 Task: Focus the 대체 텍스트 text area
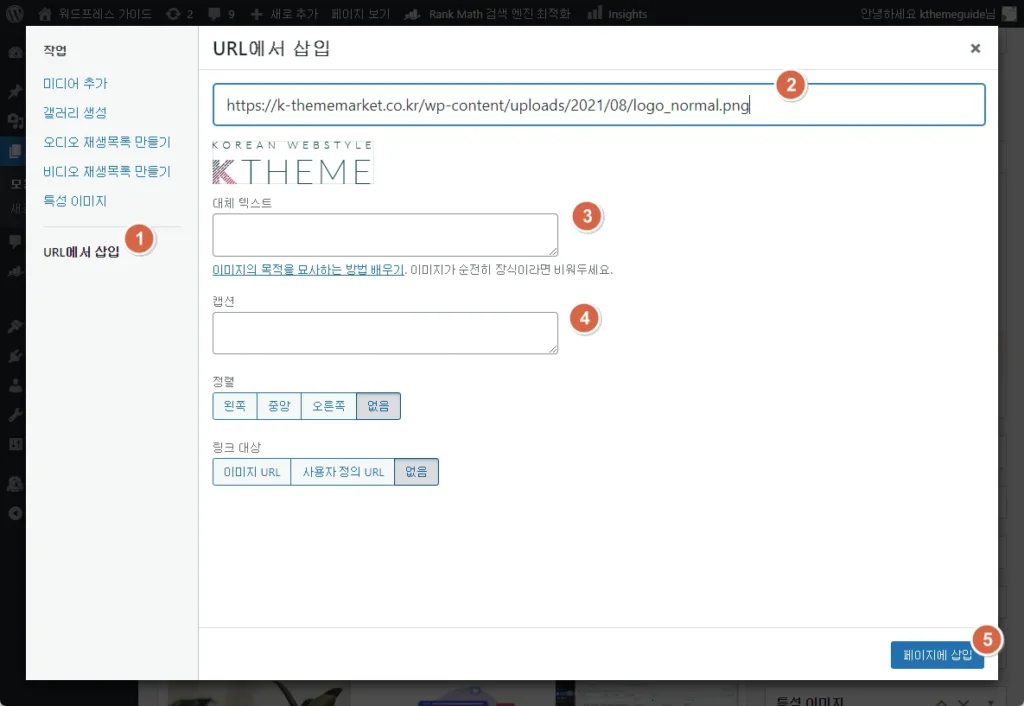(385, 234)
